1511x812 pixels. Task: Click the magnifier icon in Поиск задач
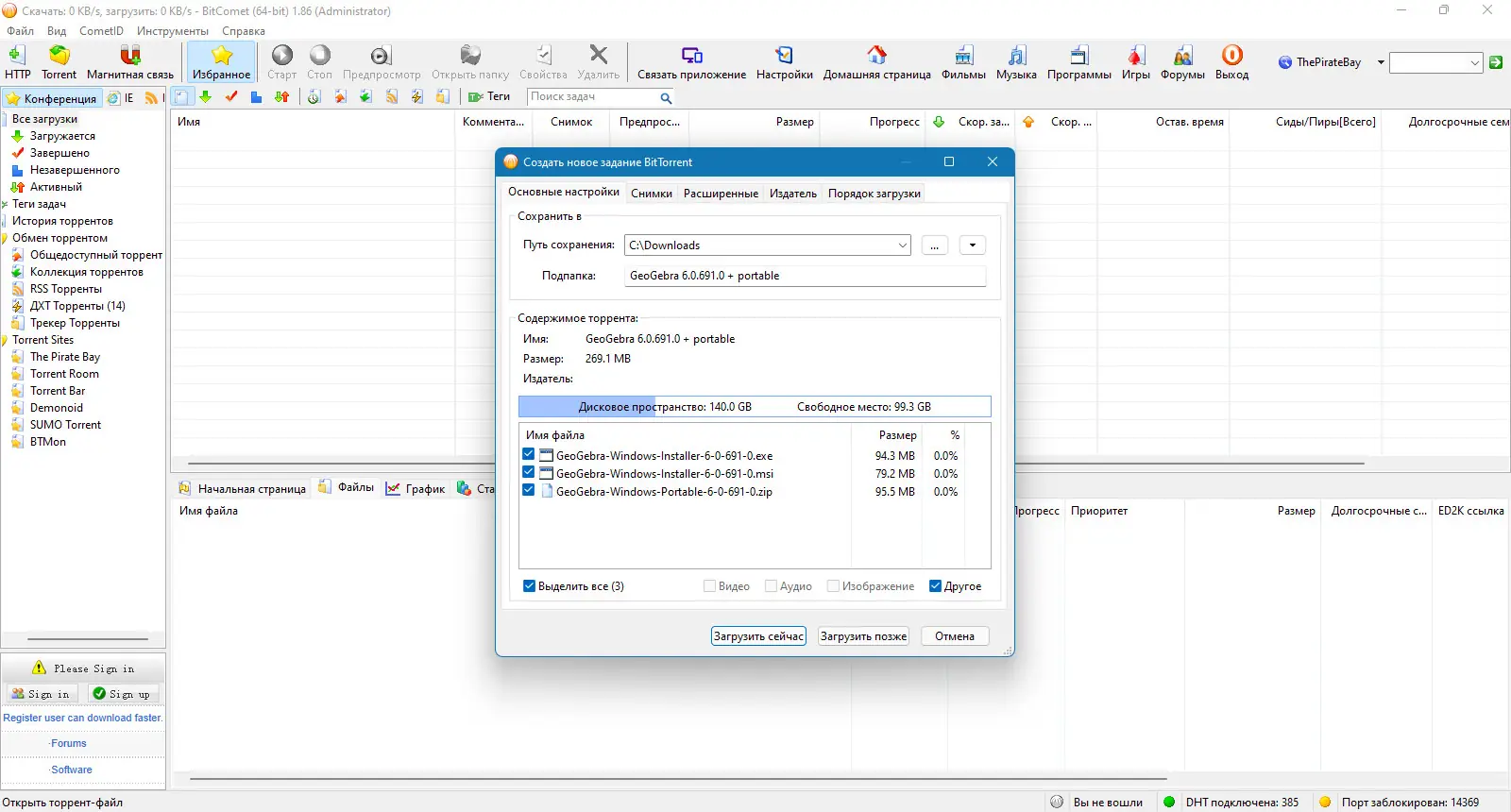[666, 97]
